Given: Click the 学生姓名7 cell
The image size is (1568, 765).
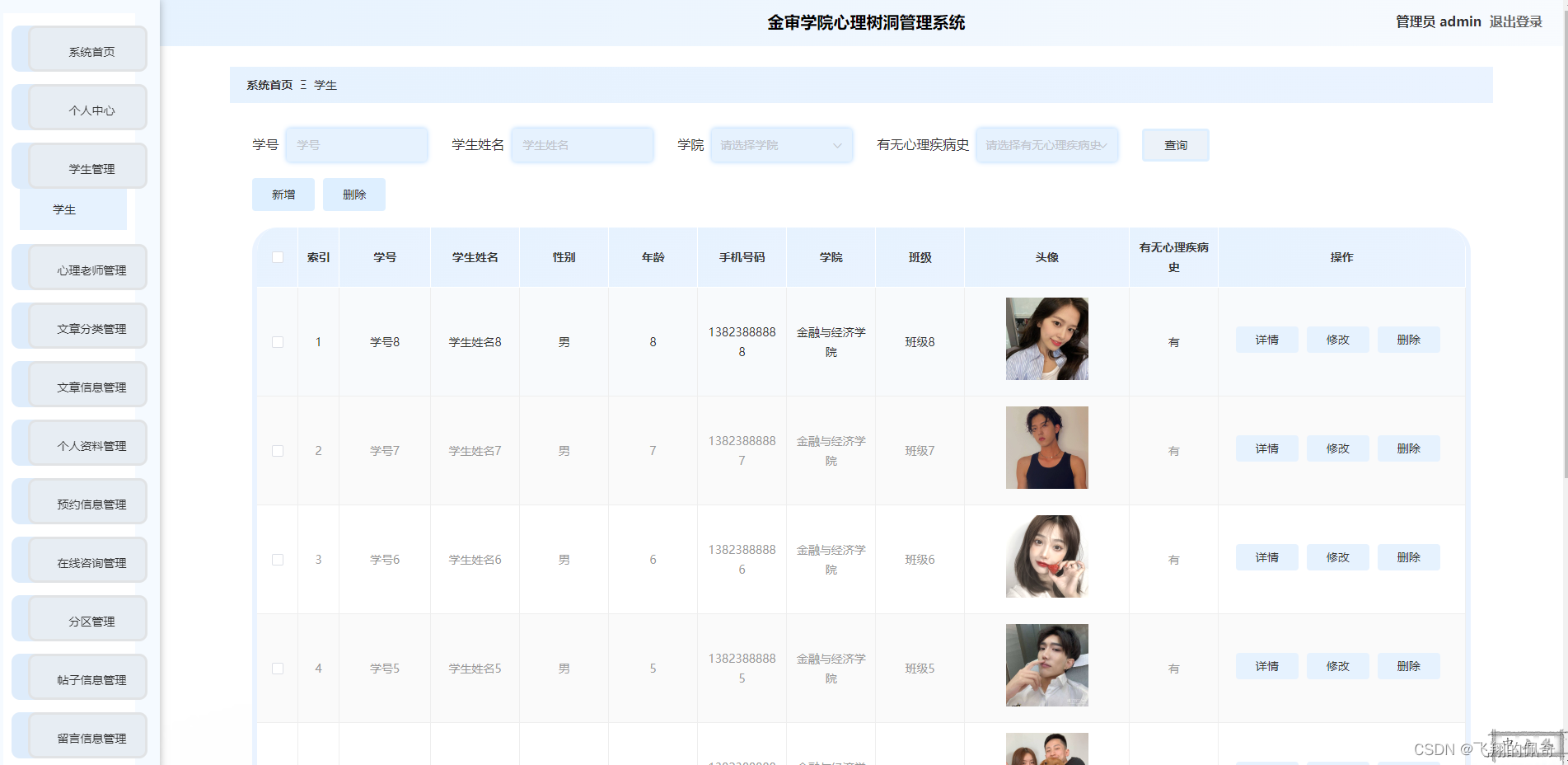Looking at the screenshot, I should pos(475,451).
